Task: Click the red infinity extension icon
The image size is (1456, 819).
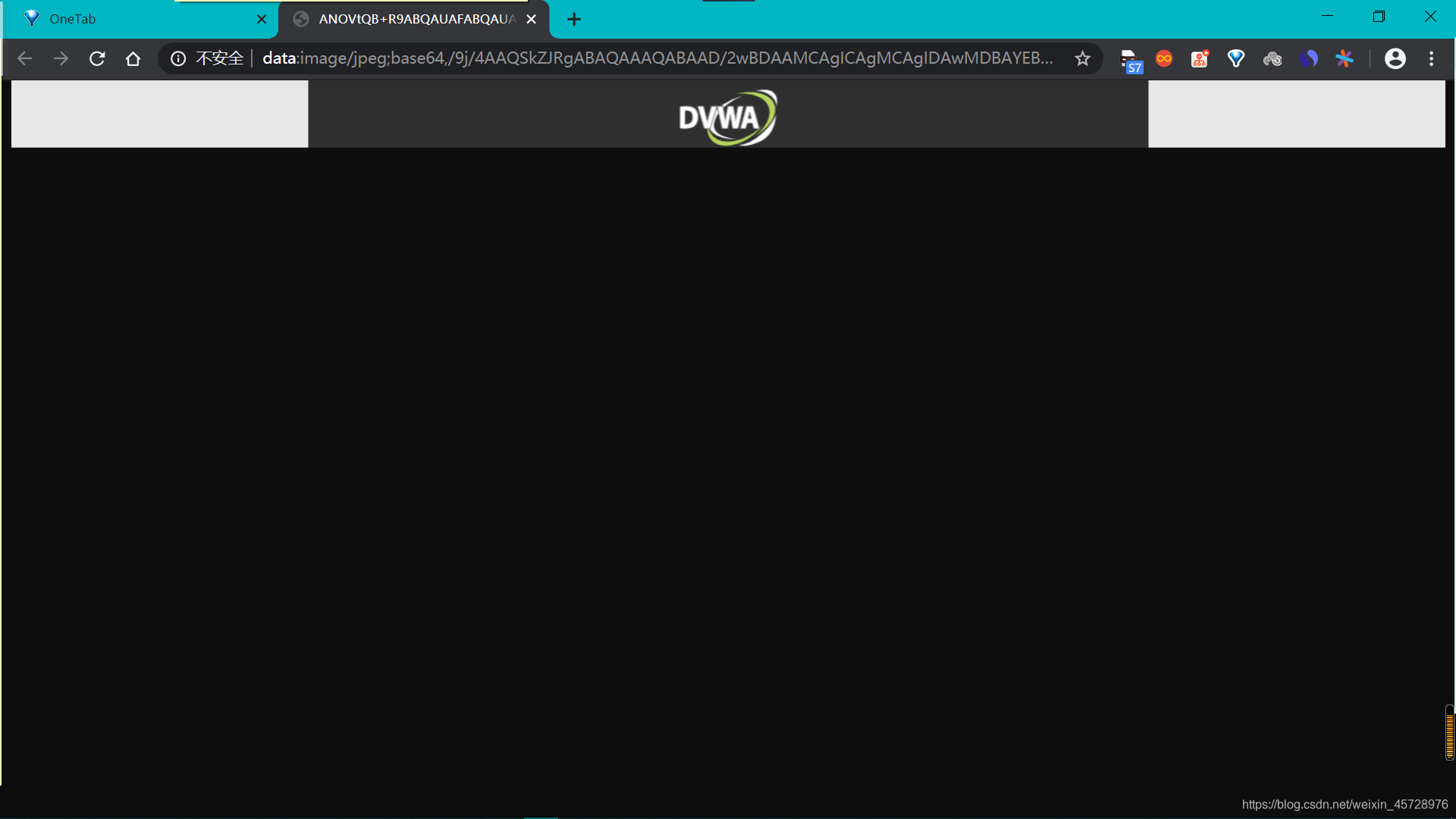Action: [x=1163, y=58]
